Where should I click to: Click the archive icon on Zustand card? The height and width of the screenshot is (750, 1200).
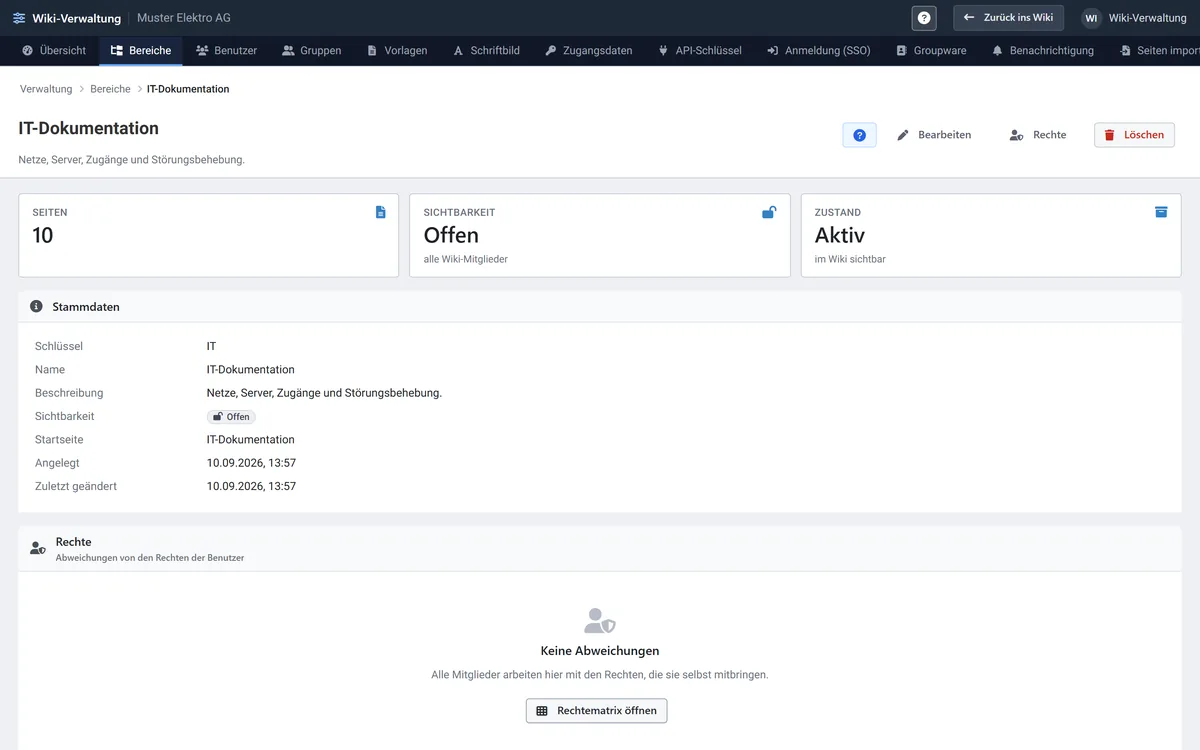point(1161,212)
